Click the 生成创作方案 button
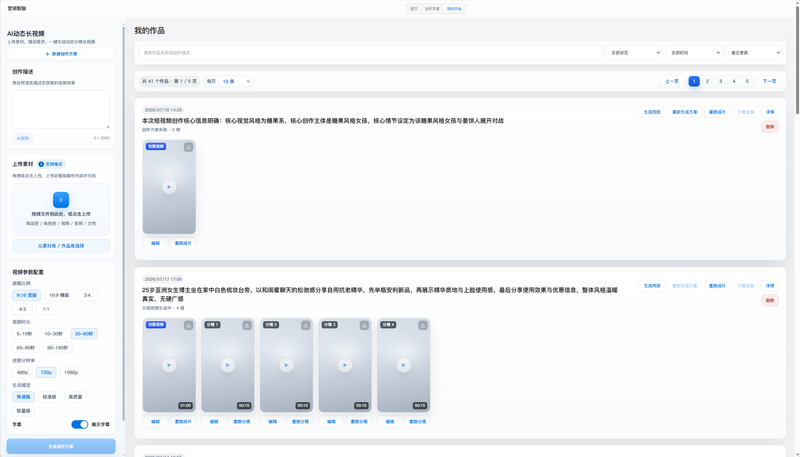Screen dimensions: 800x457 [x=61, y=446]
